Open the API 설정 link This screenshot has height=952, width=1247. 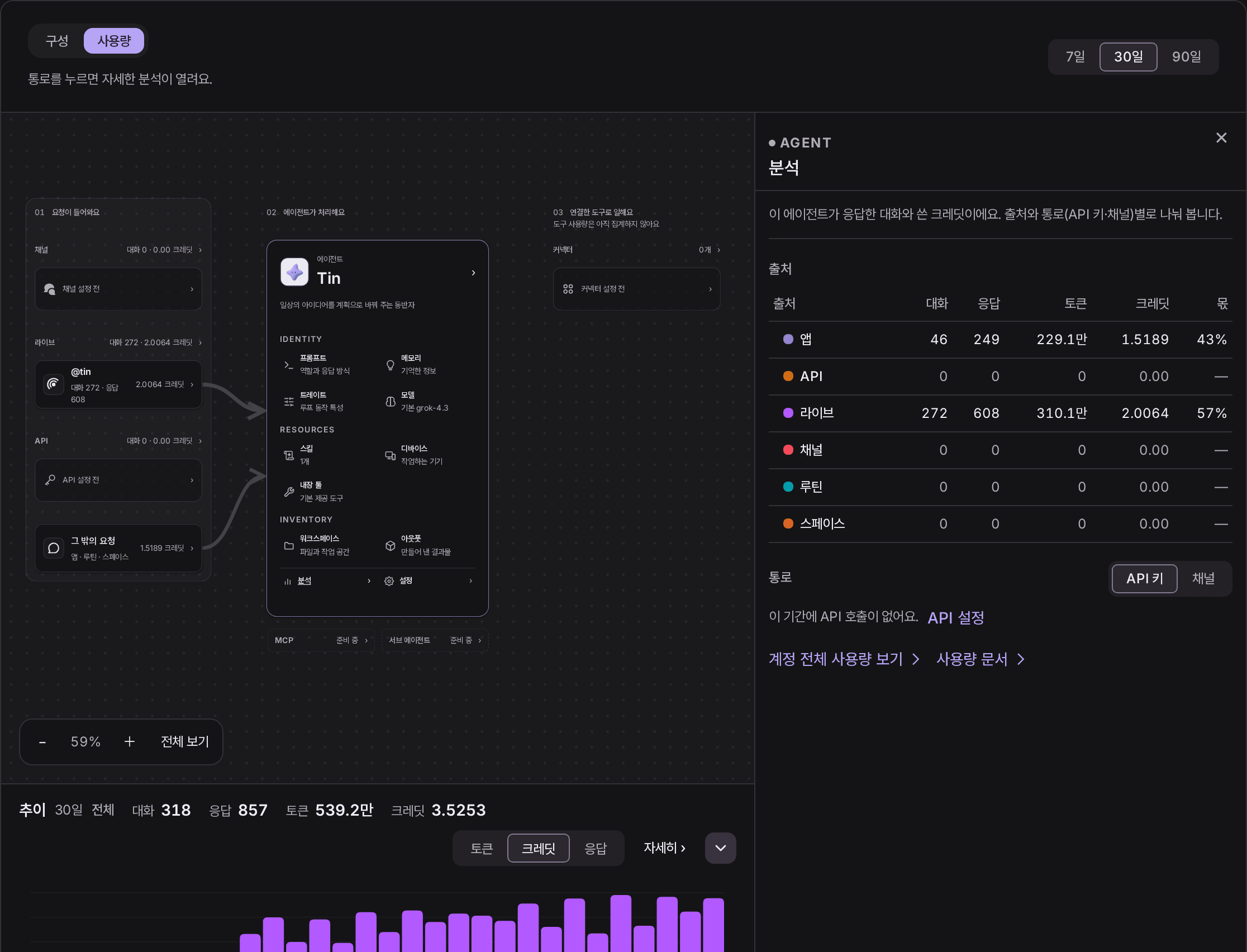tap(956, 618)
